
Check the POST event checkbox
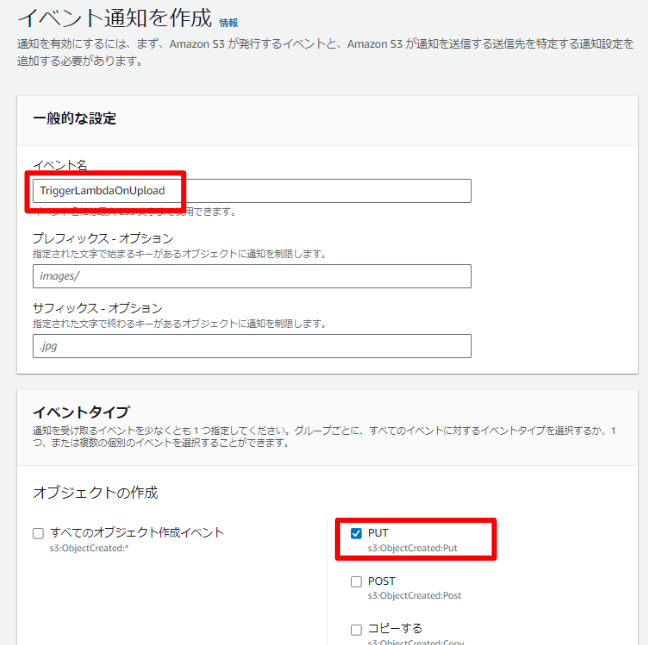[x=356, y=582]
